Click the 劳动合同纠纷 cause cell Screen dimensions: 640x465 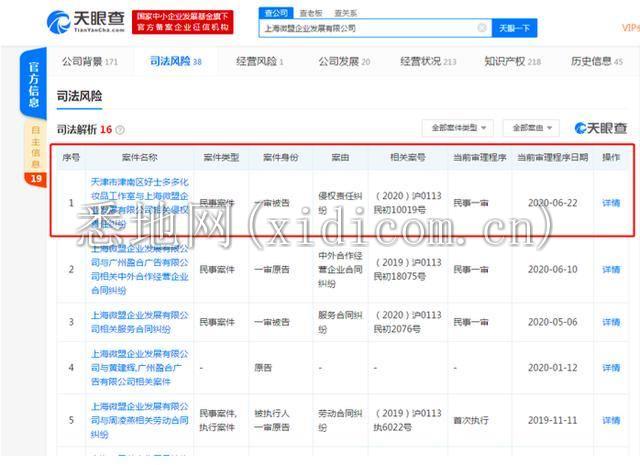(x=340, y=420)
